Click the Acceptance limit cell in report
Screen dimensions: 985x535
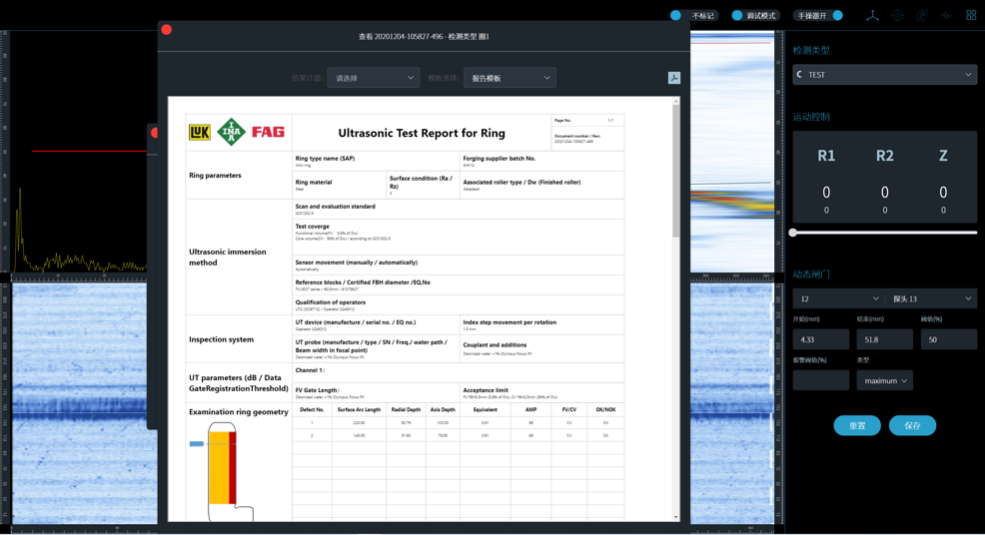click(542, 392)
